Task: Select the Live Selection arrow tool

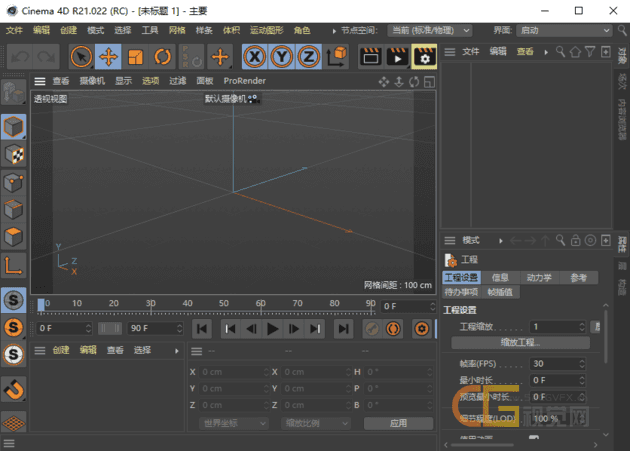Action: coord(81,57)
